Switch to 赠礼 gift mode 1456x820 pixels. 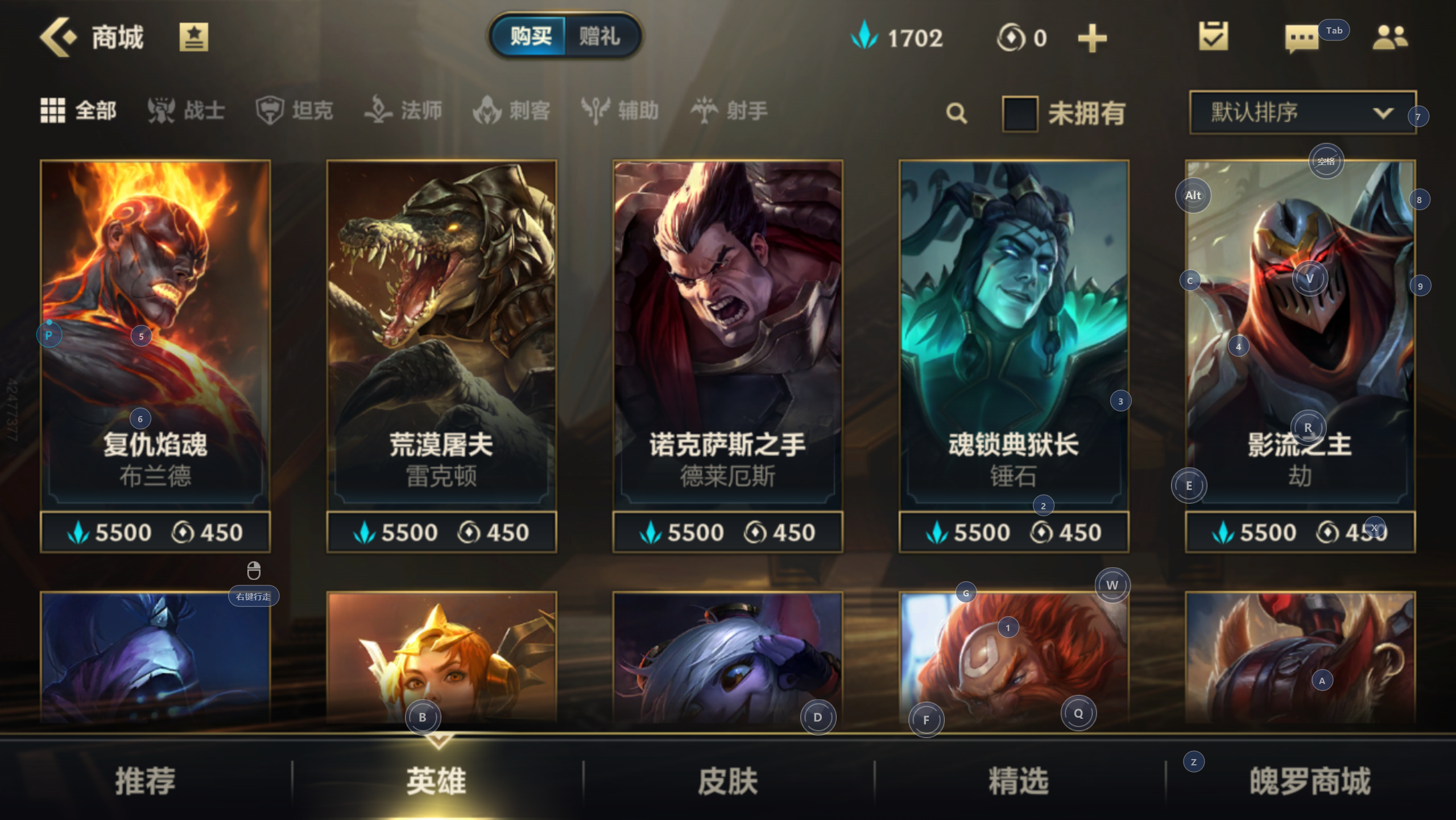pos(600,37)
